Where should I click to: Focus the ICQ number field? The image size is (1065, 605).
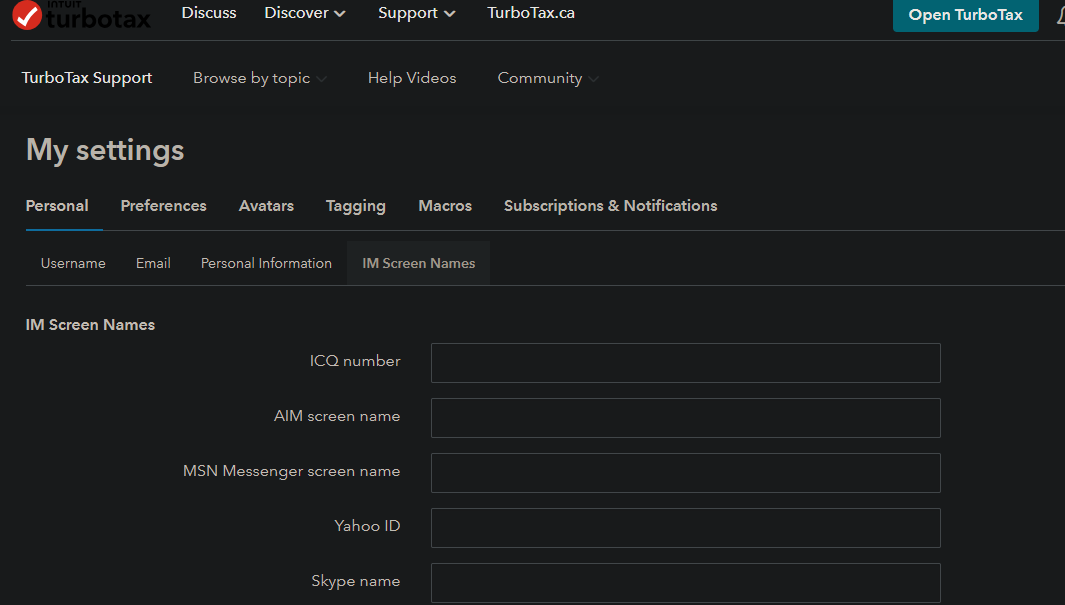coord(685,363)
